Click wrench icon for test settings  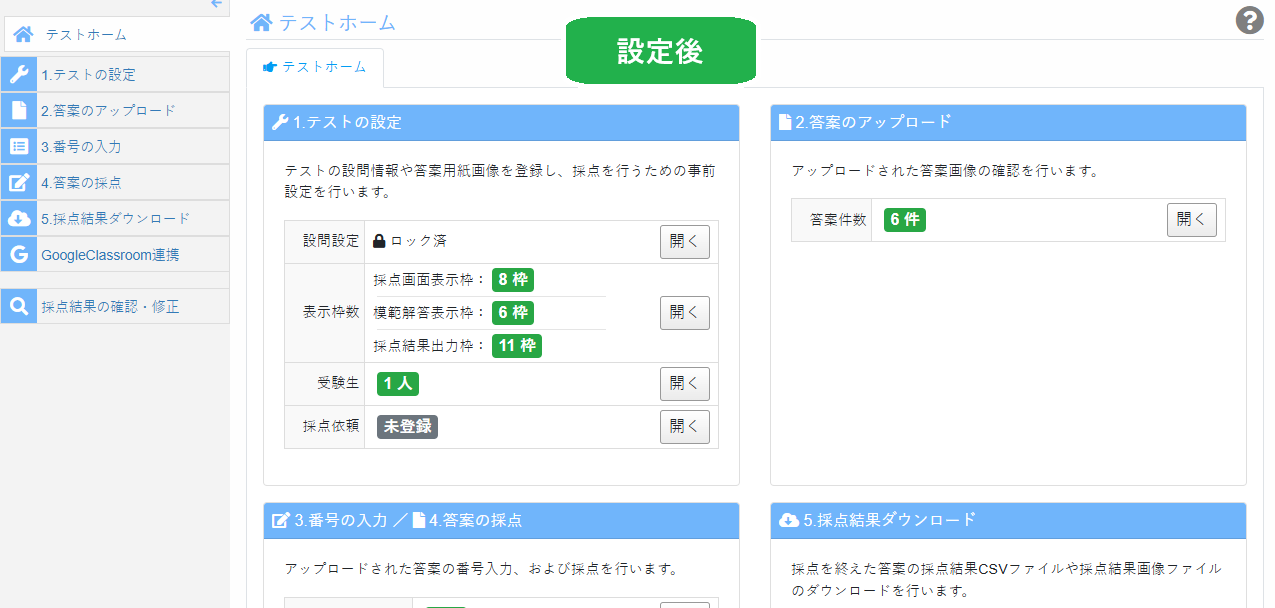coord(19,74)
